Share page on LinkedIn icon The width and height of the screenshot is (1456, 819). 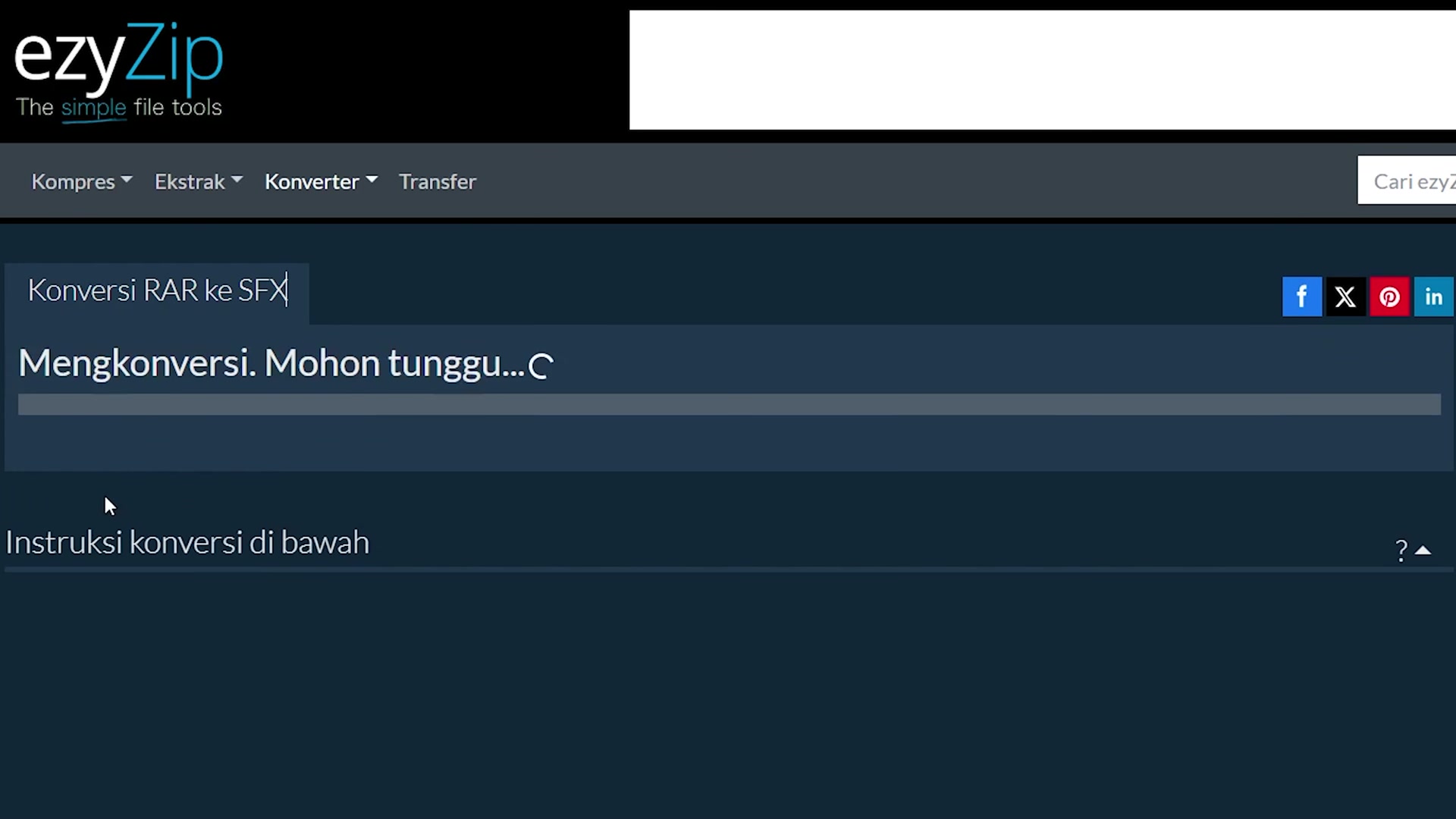click(1433, 297)
